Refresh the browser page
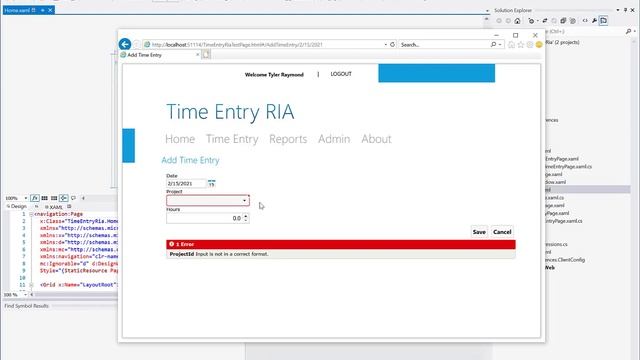Viewport: 640px width, 360px height. 392,44
